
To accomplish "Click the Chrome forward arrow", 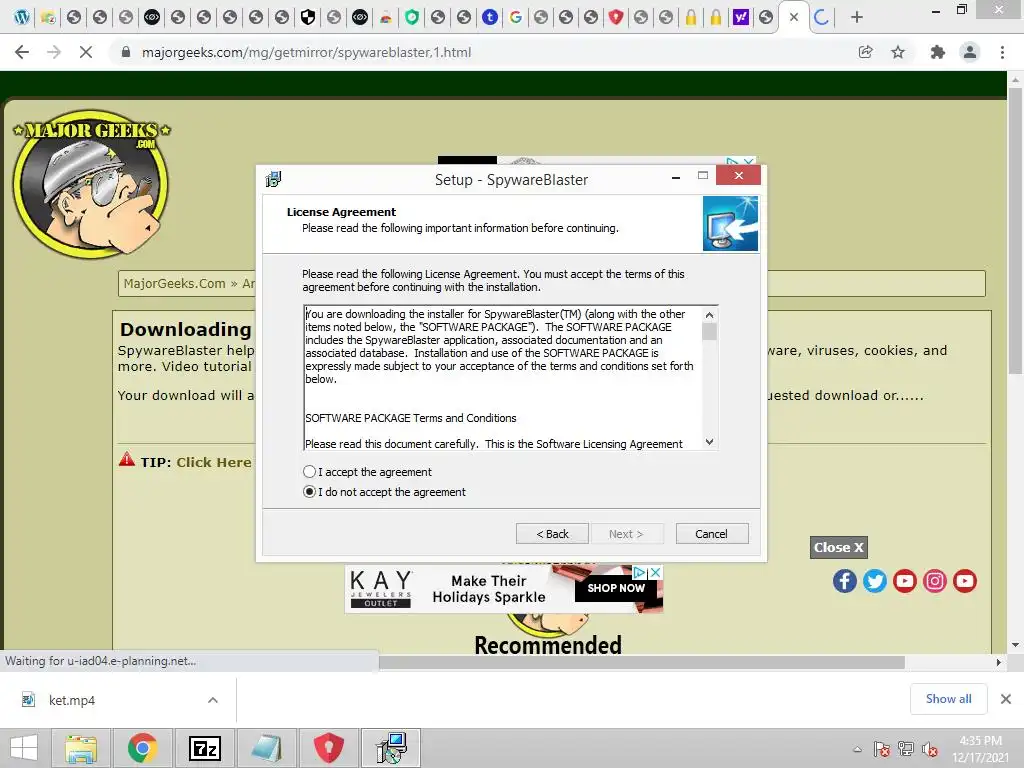I will (54, 52).
